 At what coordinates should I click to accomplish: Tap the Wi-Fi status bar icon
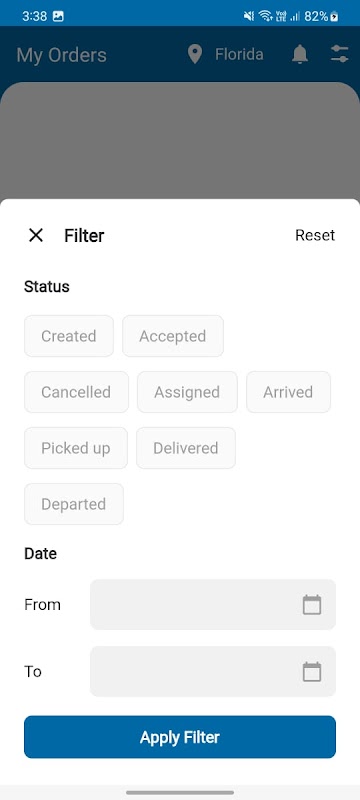coord(265,16)
